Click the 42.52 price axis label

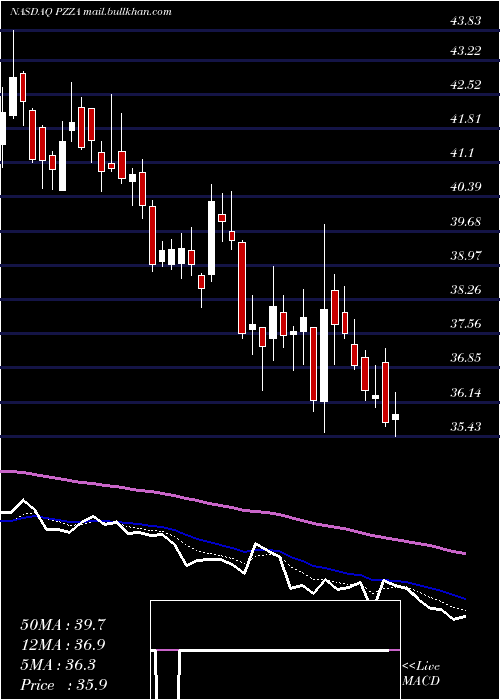pos(466,85)
